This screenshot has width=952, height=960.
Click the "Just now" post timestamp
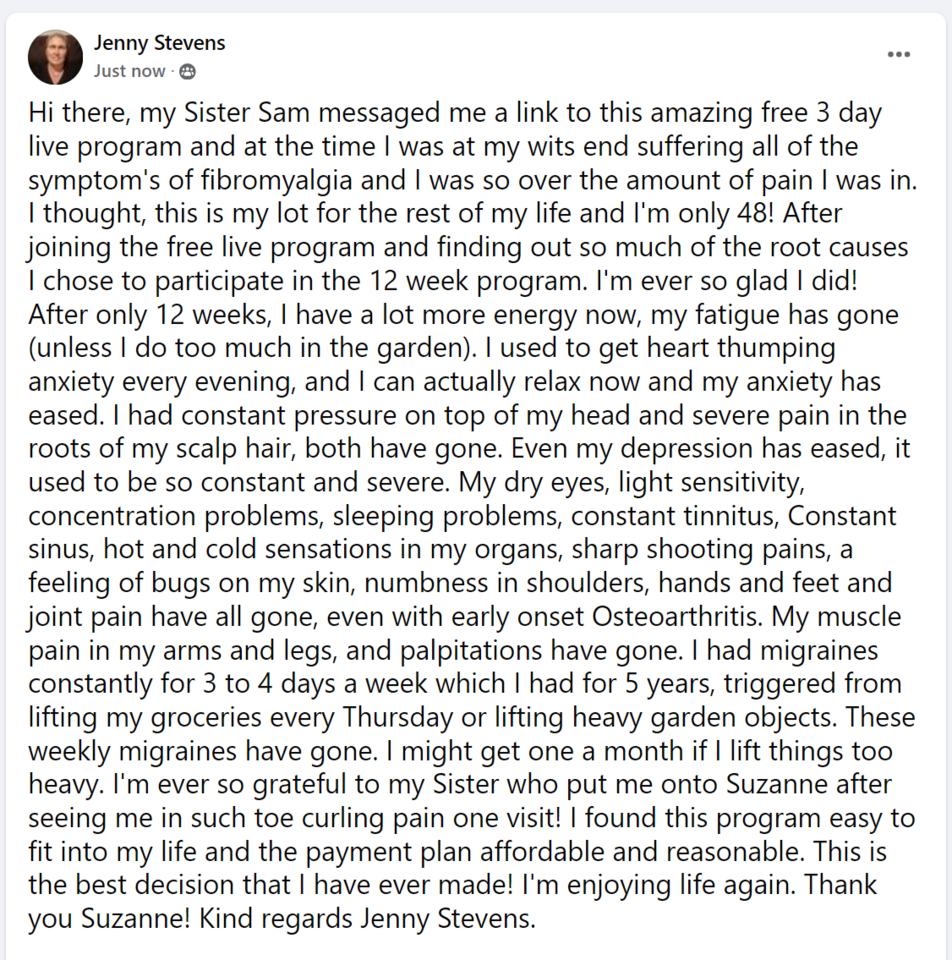point(129,72)
